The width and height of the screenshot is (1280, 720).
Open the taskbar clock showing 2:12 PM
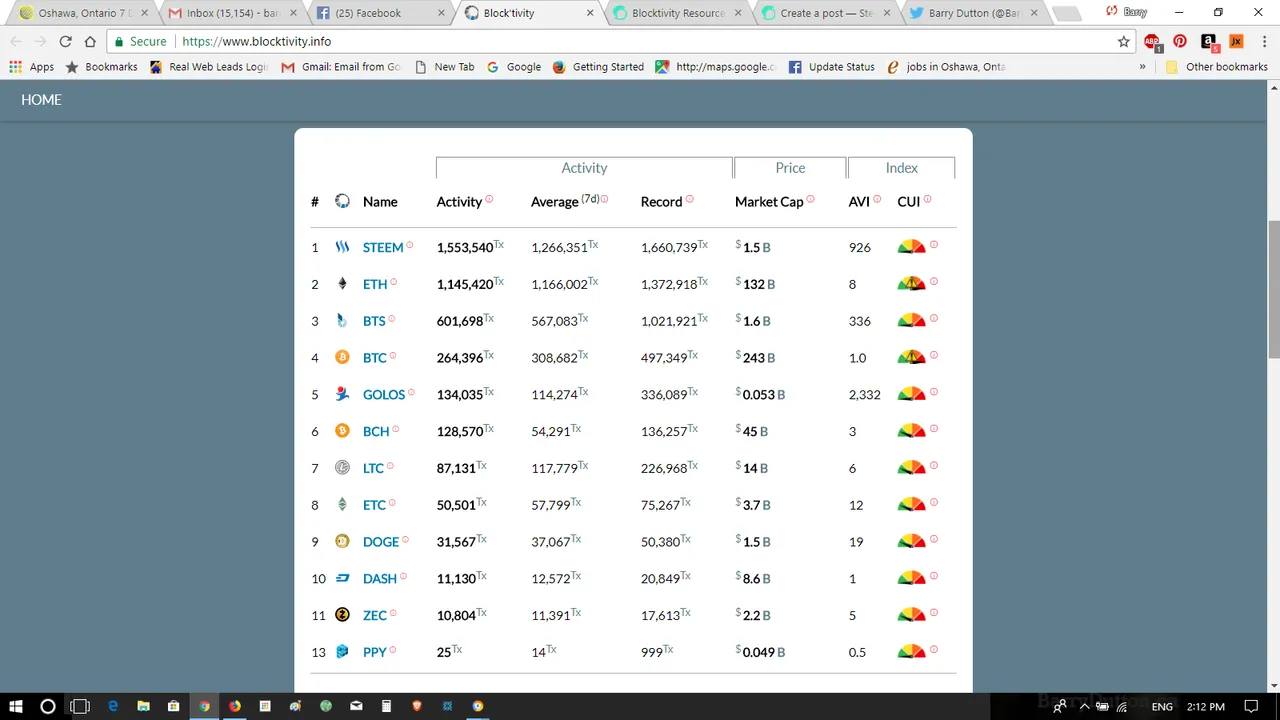(1208, 706)
